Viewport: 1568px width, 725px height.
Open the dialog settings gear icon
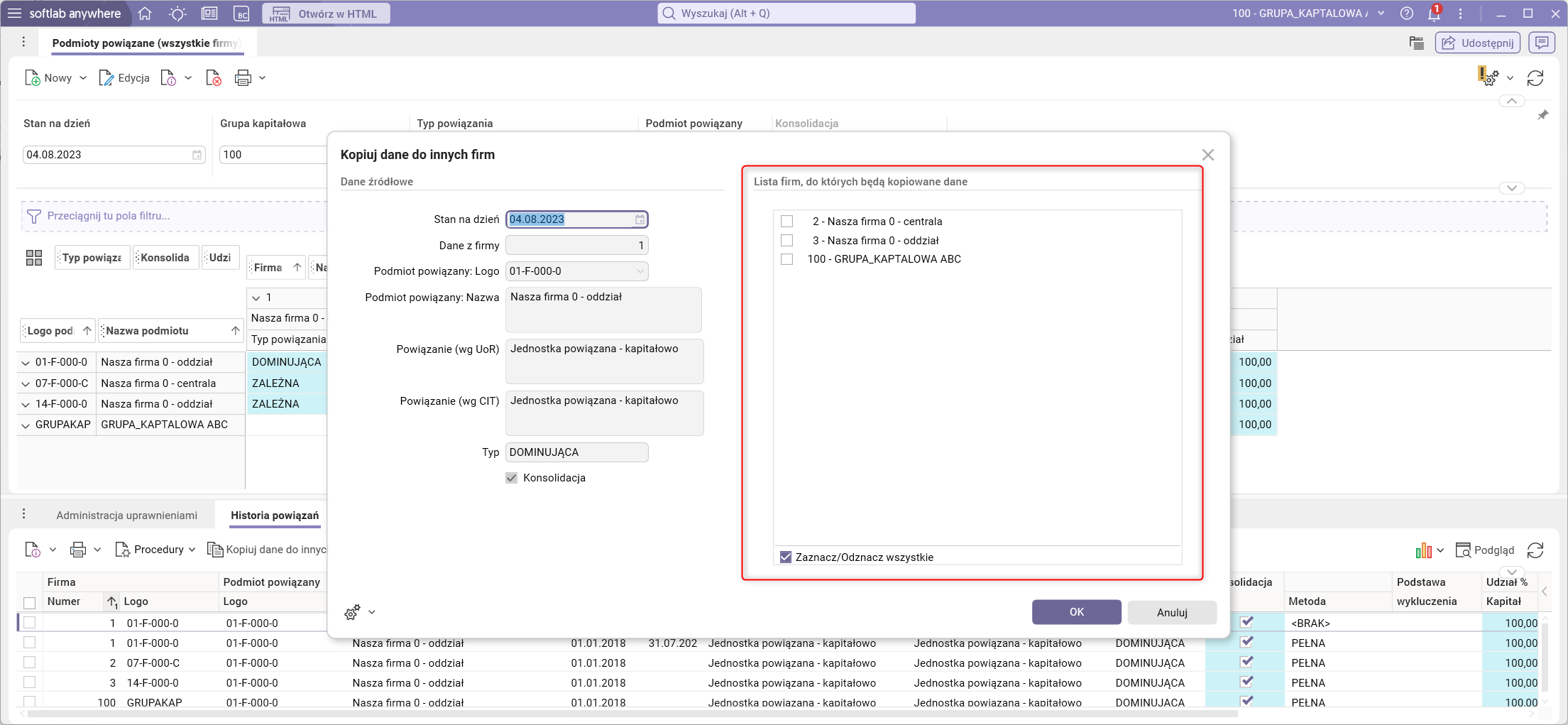point(352,612)
